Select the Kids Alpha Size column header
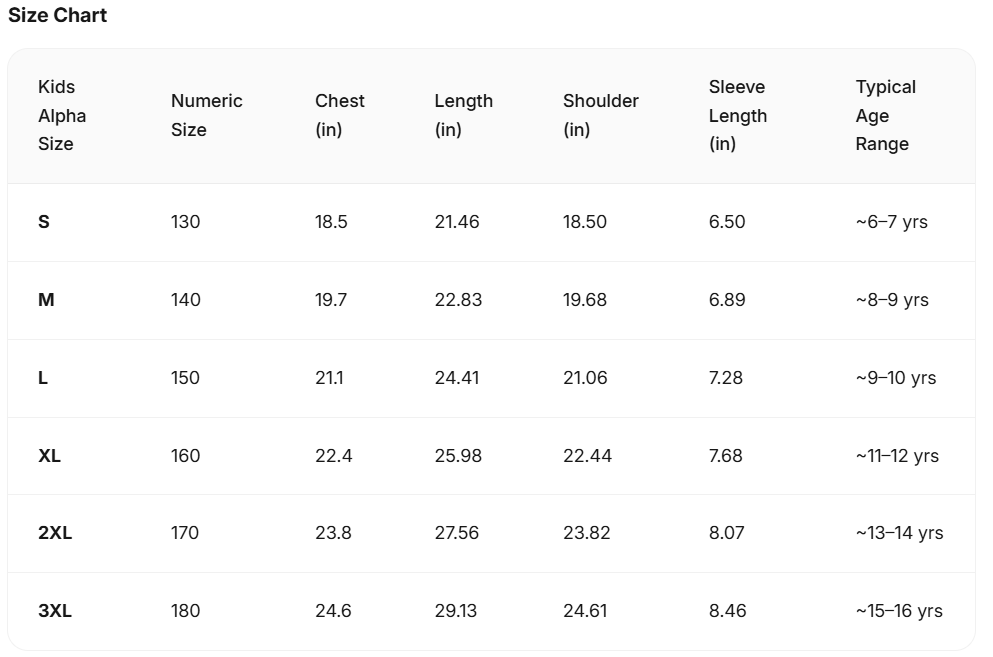Viewport: 993px width, 657px height. tap(62, 115)
